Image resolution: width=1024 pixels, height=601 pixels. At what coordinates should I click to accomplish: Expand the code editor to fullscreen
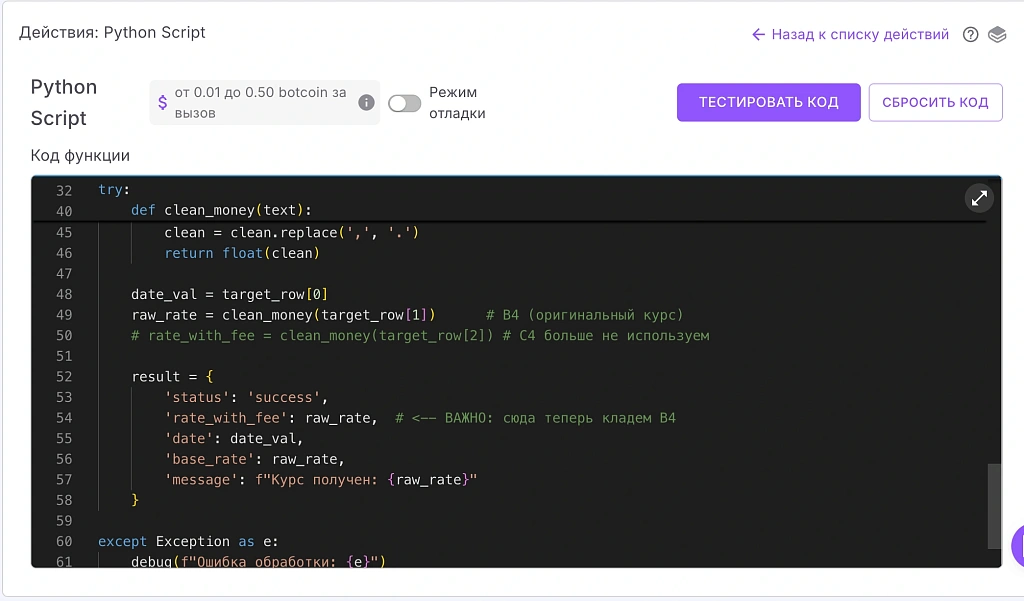tap(979, 198)
